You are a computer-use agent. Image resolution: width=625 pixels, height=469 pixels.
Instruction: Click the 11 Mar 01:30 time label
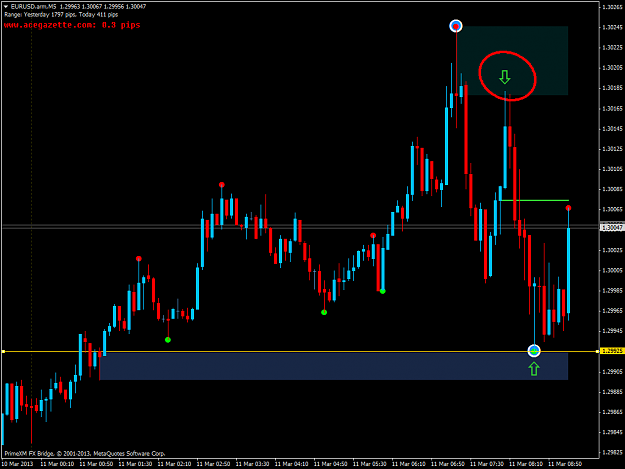[136, 464]
